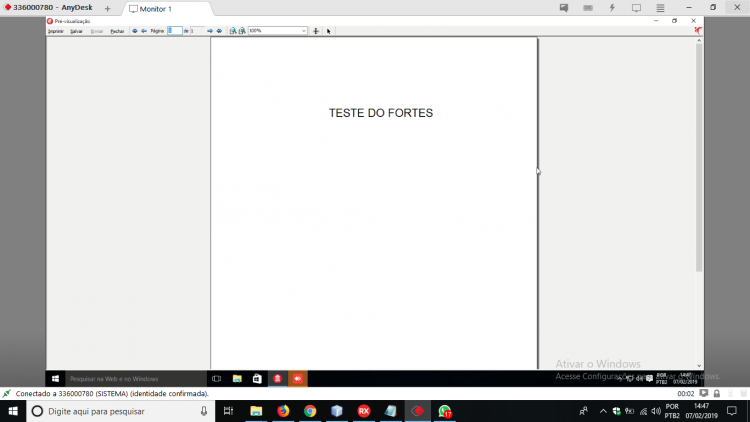
Task: Open remote Task View icon
Action: click(216, 378)
